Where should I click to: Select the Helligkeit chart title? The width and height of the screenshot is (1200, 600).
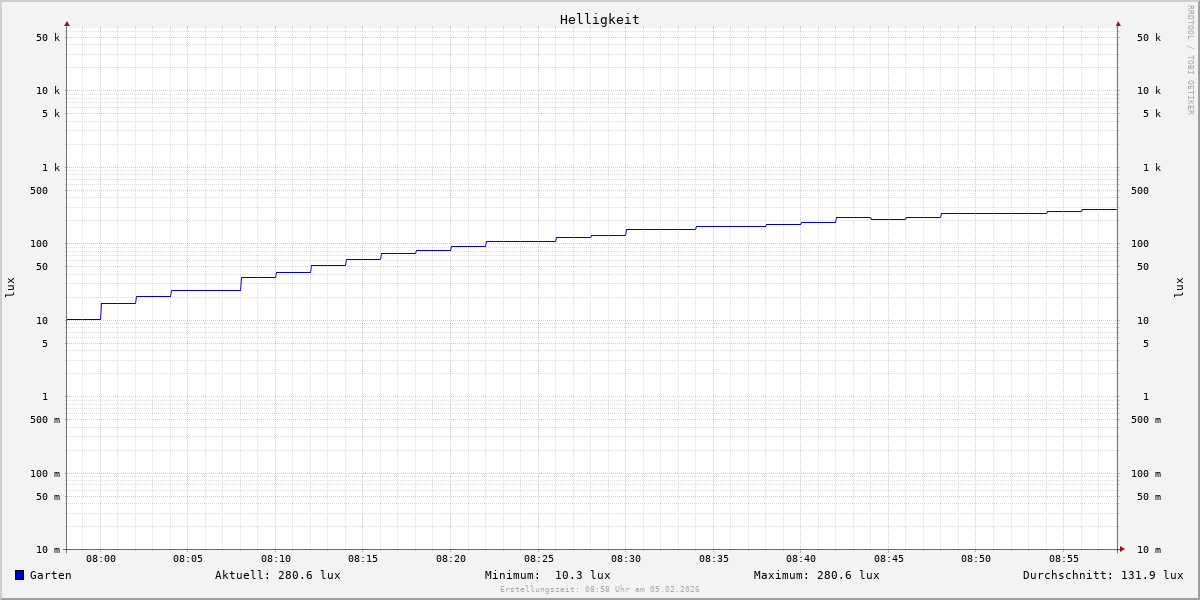click(599, 19)
